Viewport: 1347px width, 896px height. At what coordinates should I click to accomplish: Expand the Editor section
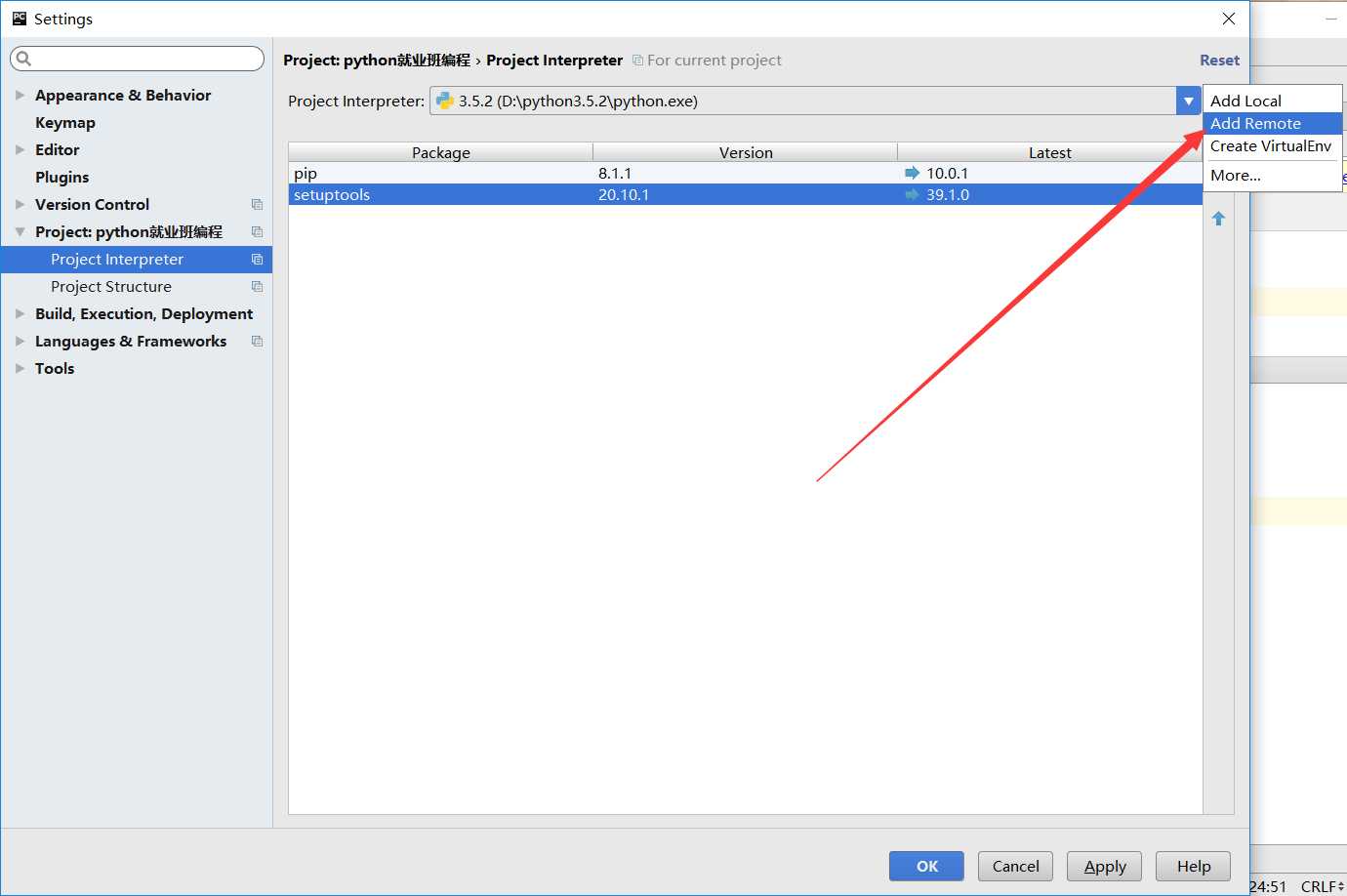pos(20,149)
